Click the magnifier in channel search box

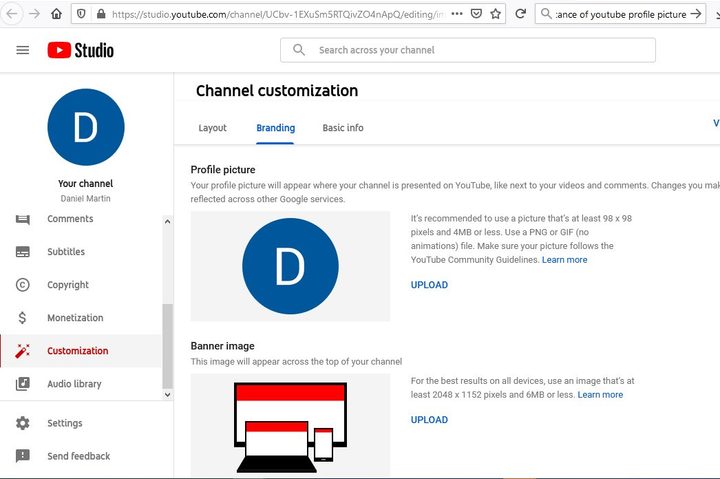tap(298, 50)
